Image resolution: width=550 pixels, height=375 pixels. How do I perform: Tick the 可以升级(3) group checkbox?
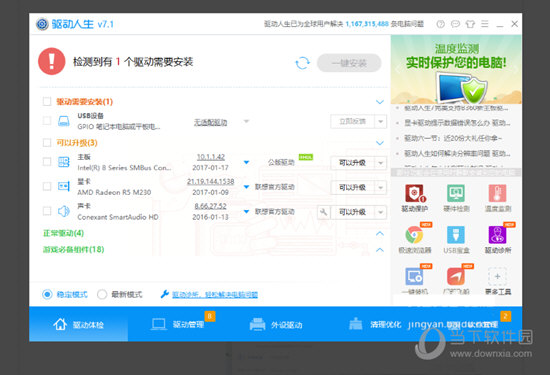click(47, 142)
